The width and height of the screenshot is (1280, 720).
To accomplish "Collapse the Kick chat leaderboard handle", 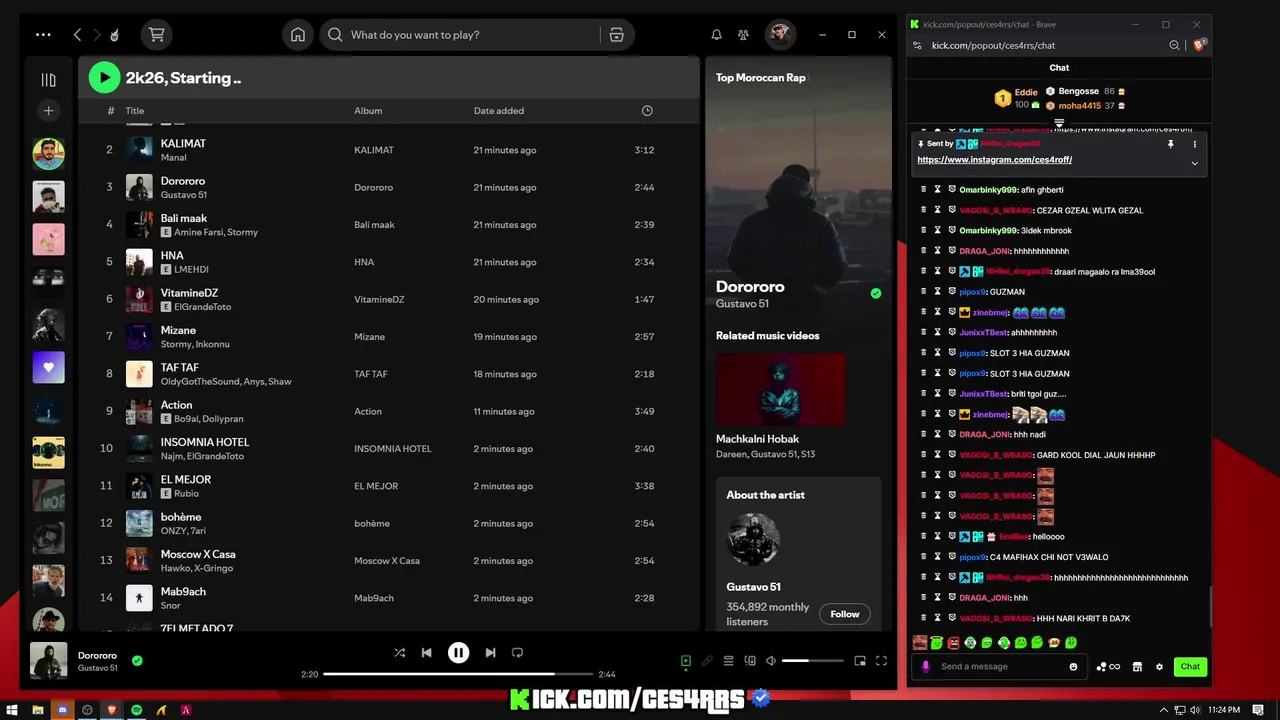I will click(1059, 123).
